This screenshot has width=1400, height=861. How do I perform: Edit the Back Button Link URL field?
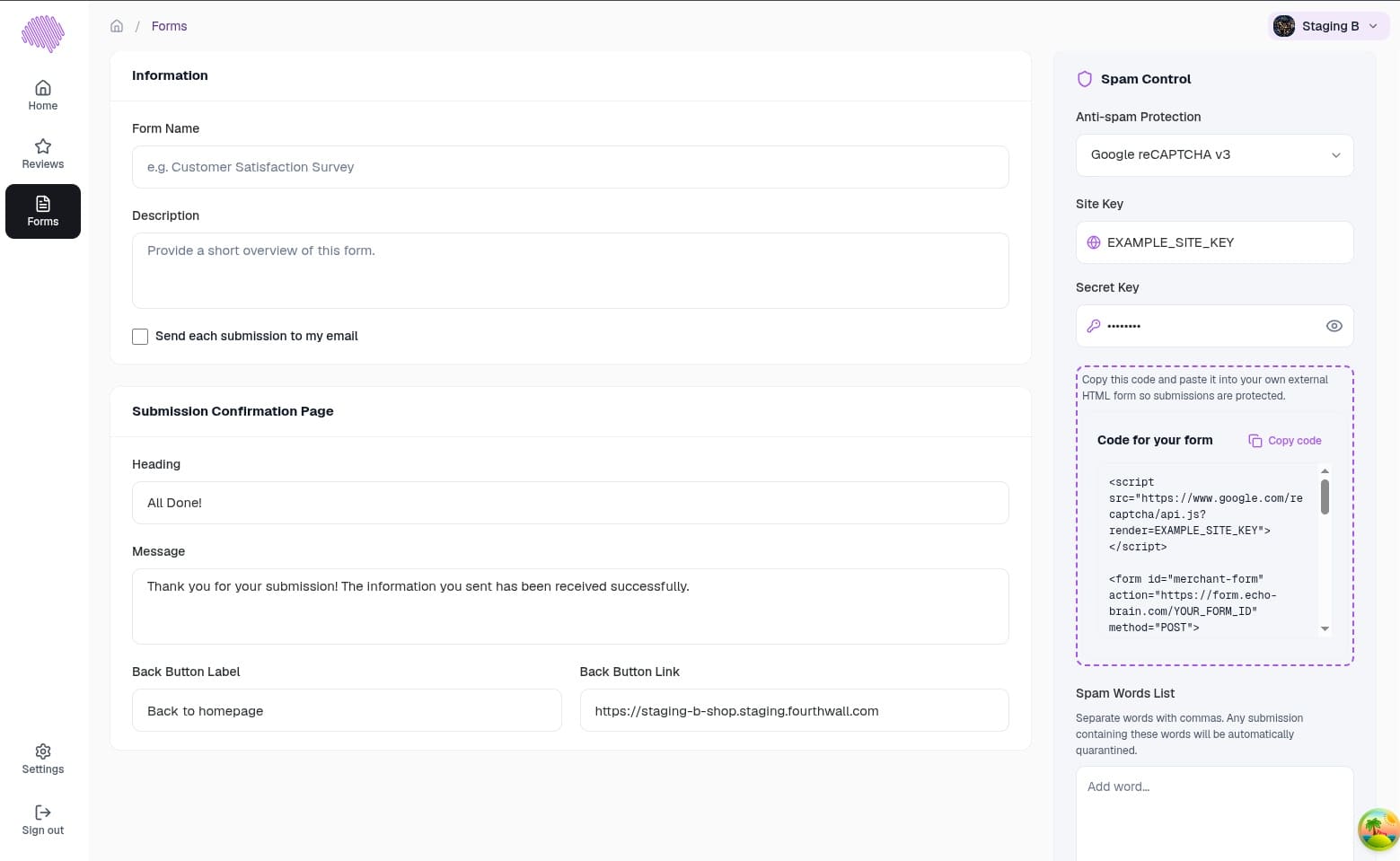(794, 710)
